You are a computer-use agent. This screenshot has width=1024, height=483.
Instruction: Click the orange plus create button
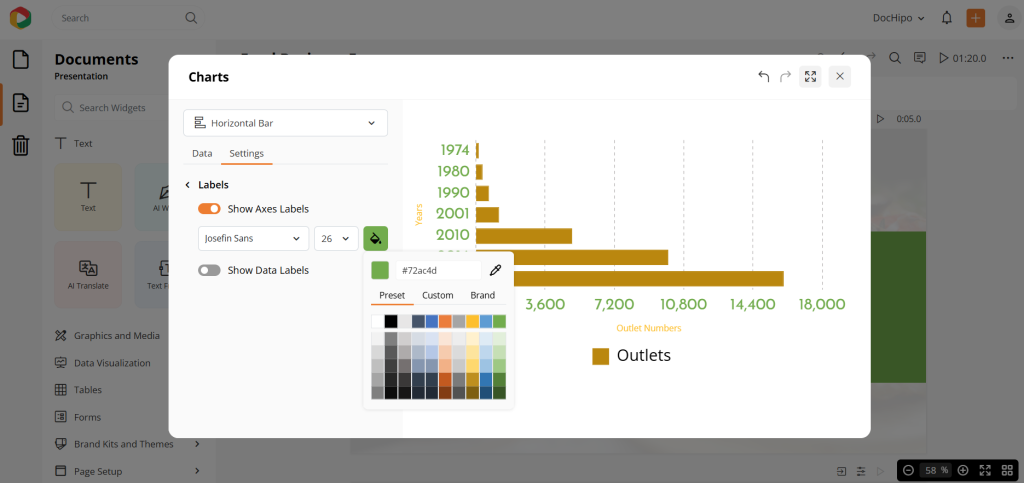(976, 18)
